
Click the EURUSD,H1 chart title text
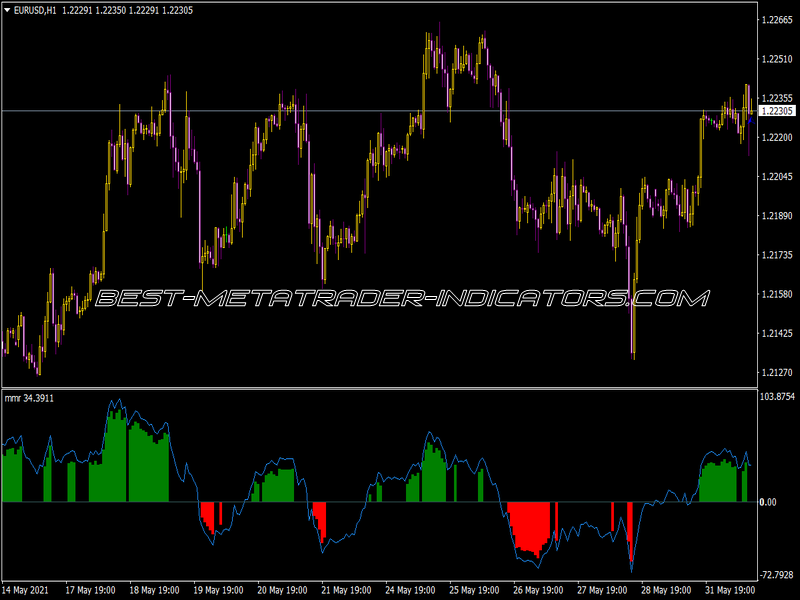tap(35, 10)
